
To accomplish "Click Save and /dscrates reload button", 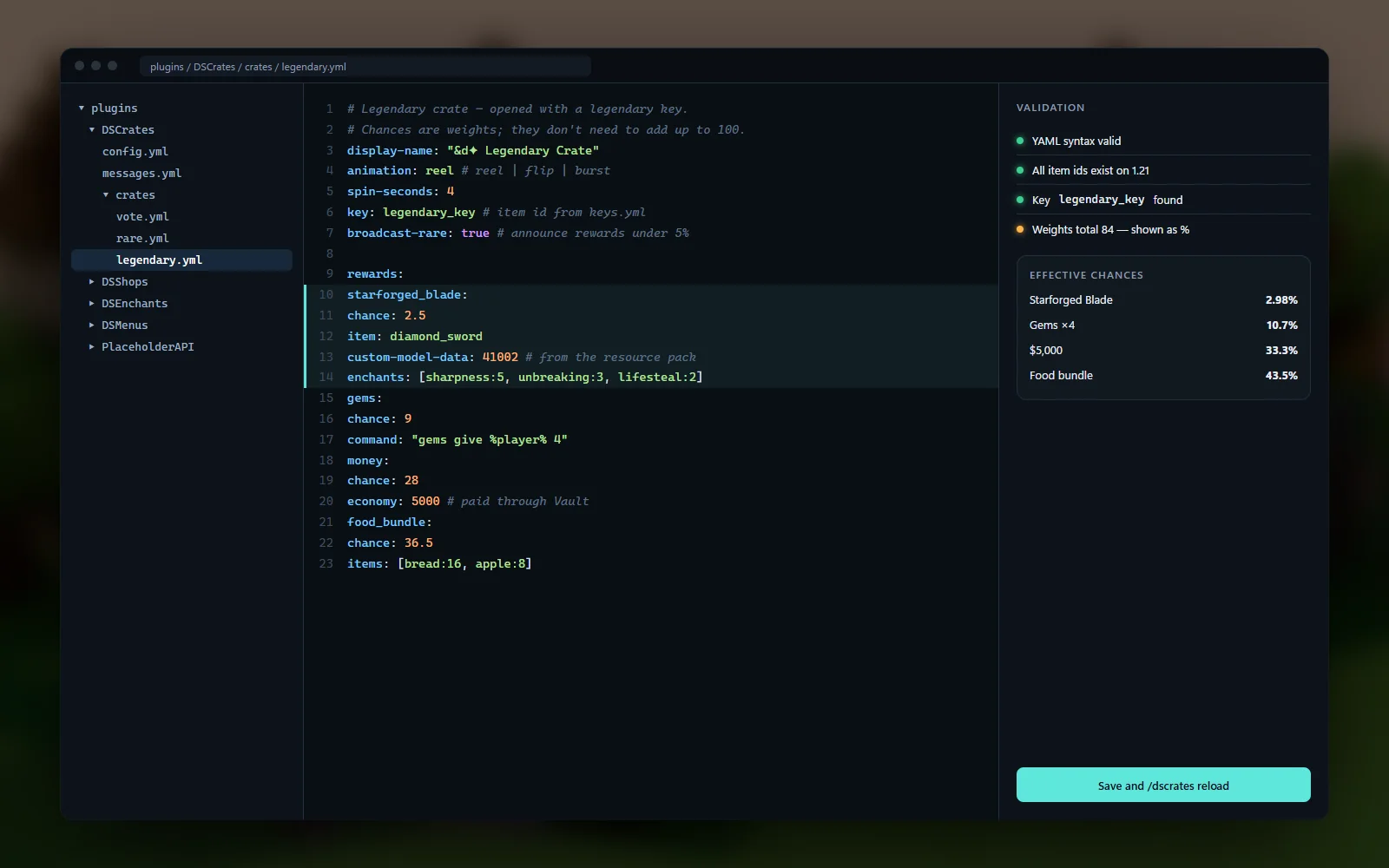I will pos(1163,786).
